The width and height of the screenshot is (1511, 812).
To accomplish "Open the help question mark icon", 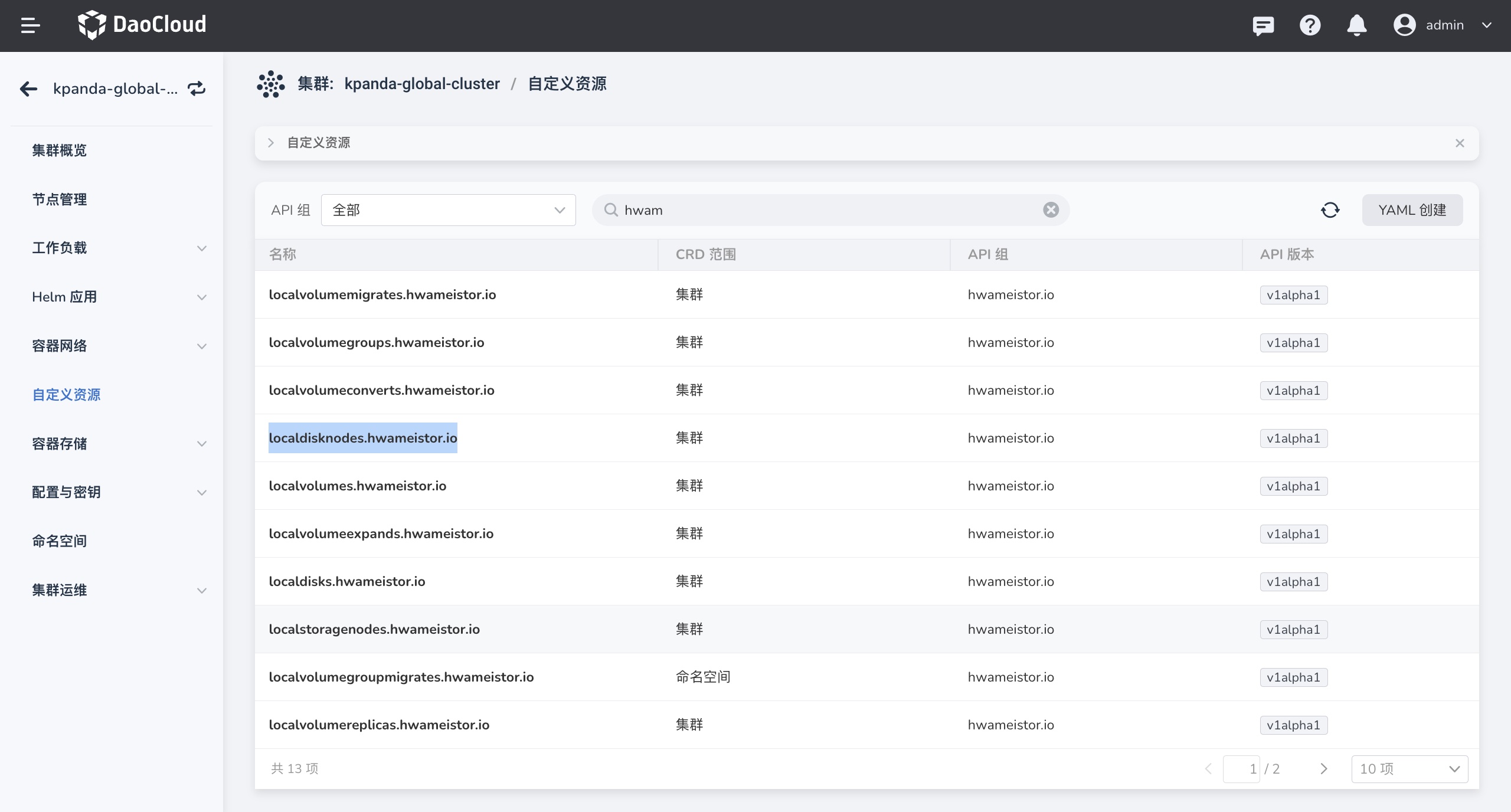I will click(x=1310, y=25).
